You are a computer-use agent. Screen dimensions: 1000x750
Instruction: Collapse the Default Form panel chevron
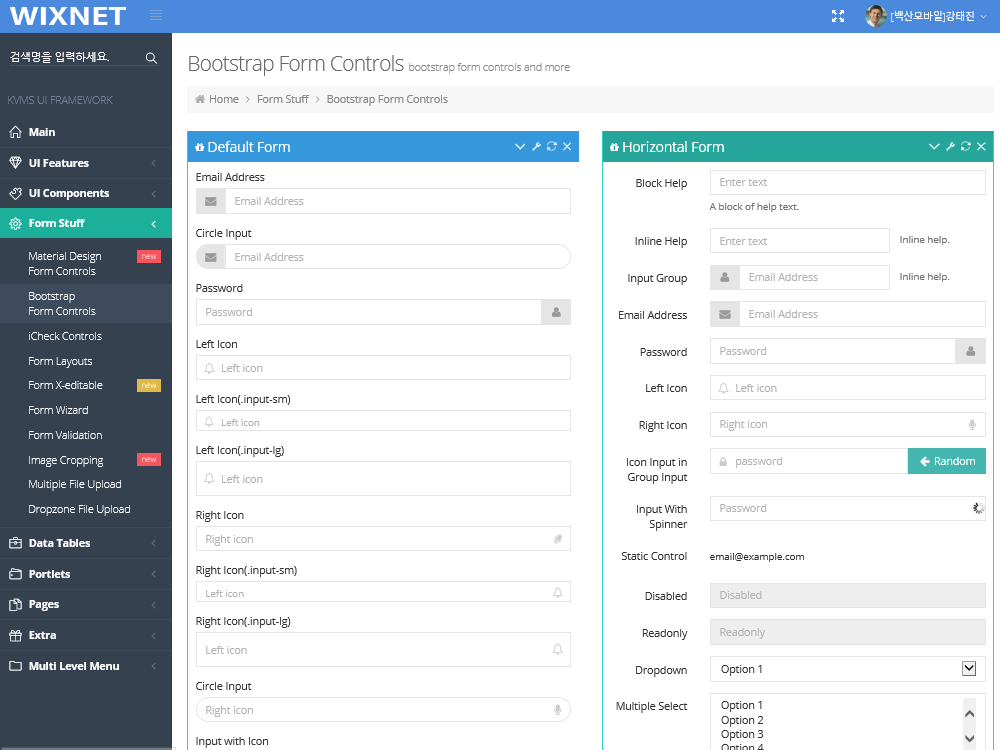click(x=520, y=147)
